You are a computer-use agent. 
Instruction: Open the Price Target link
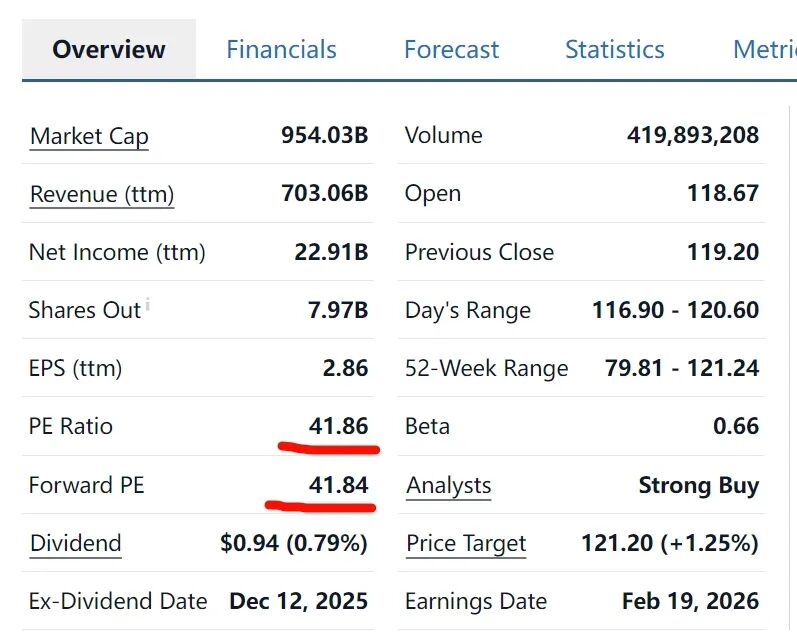pos(466,544)
